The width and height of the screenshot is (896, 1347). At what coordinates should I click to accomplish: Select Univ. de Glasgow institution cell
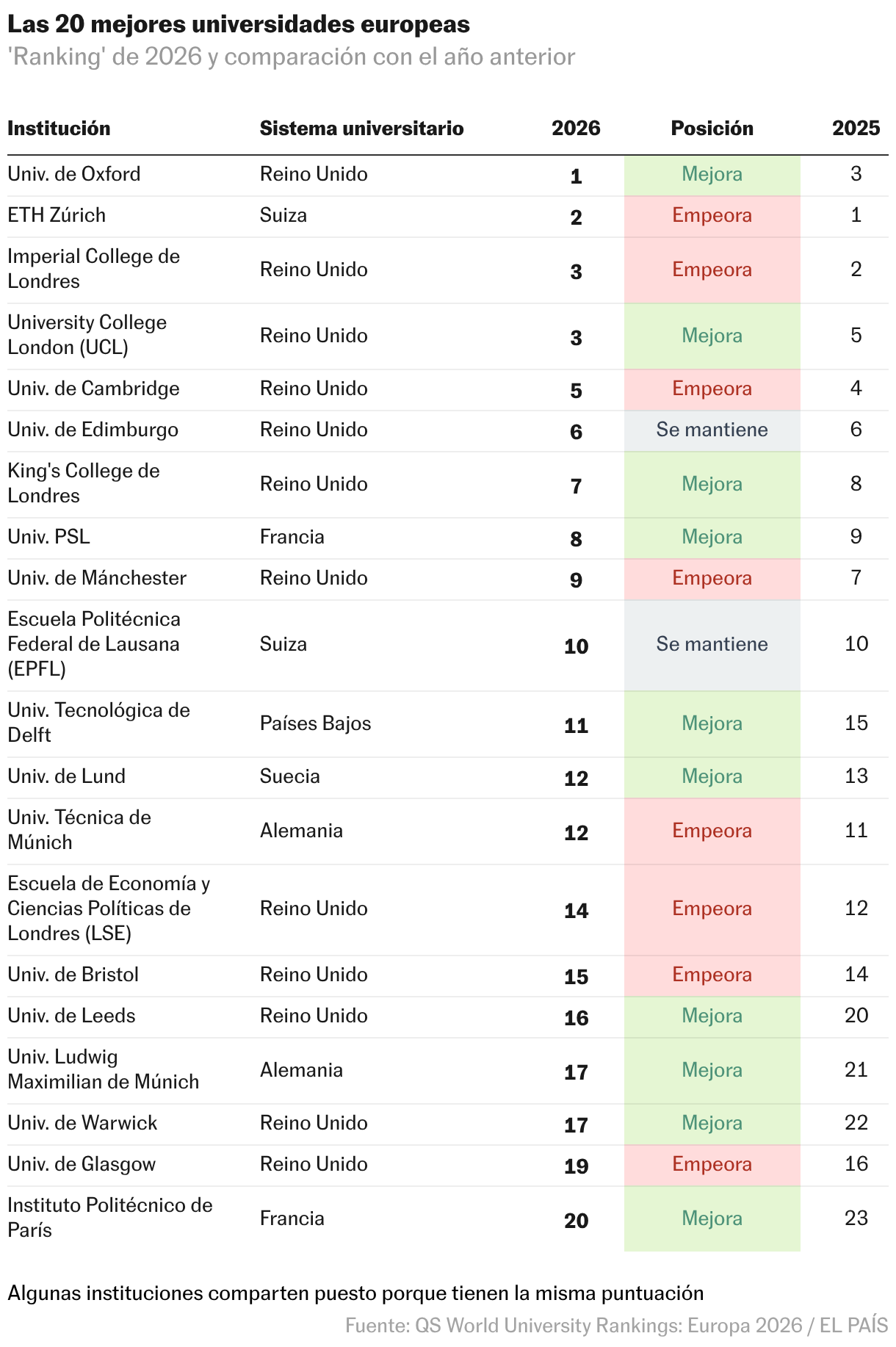tap(82, 1164)
